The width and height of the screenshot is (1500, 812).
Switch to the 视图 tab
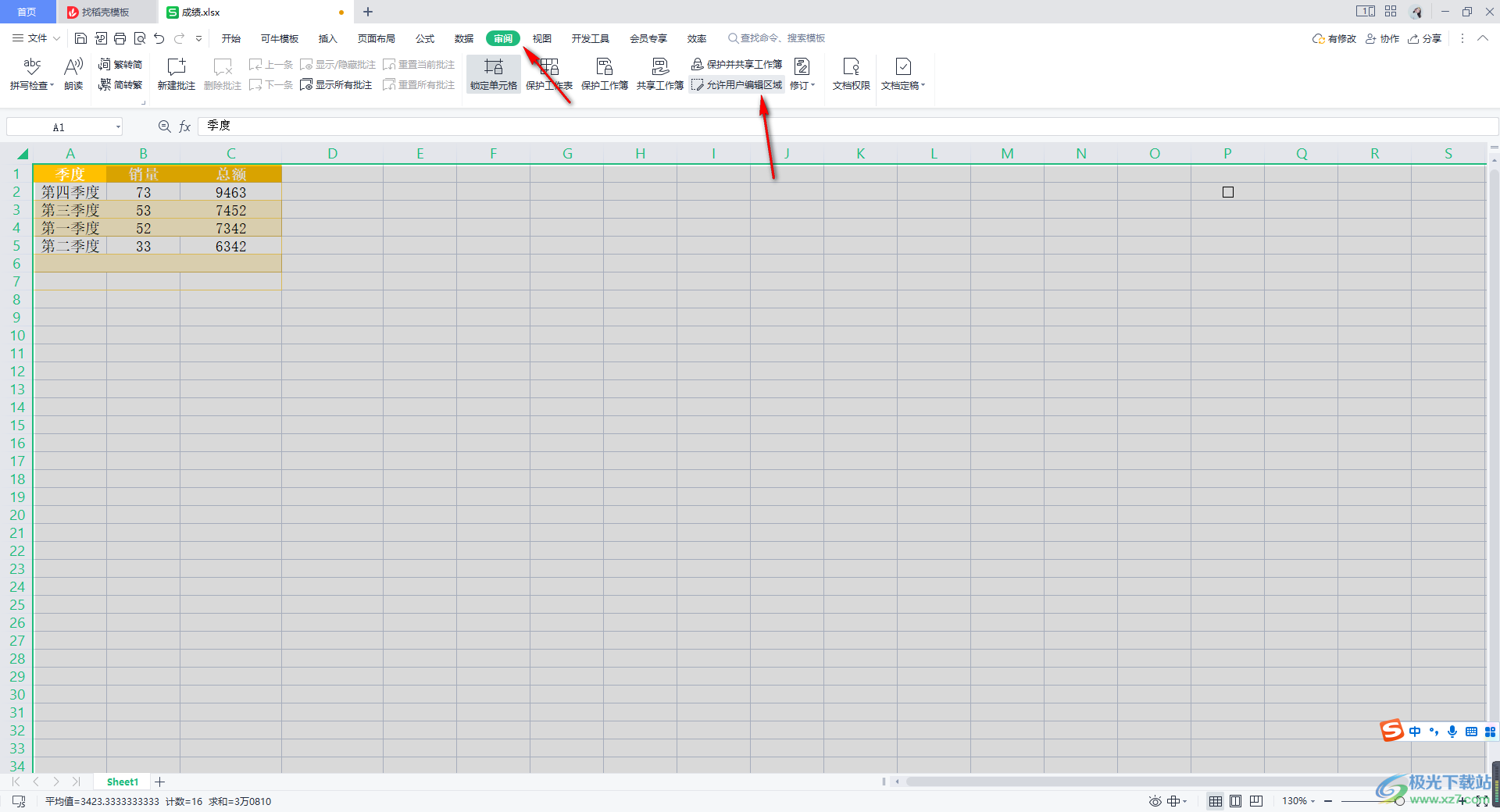coord(542,38)
